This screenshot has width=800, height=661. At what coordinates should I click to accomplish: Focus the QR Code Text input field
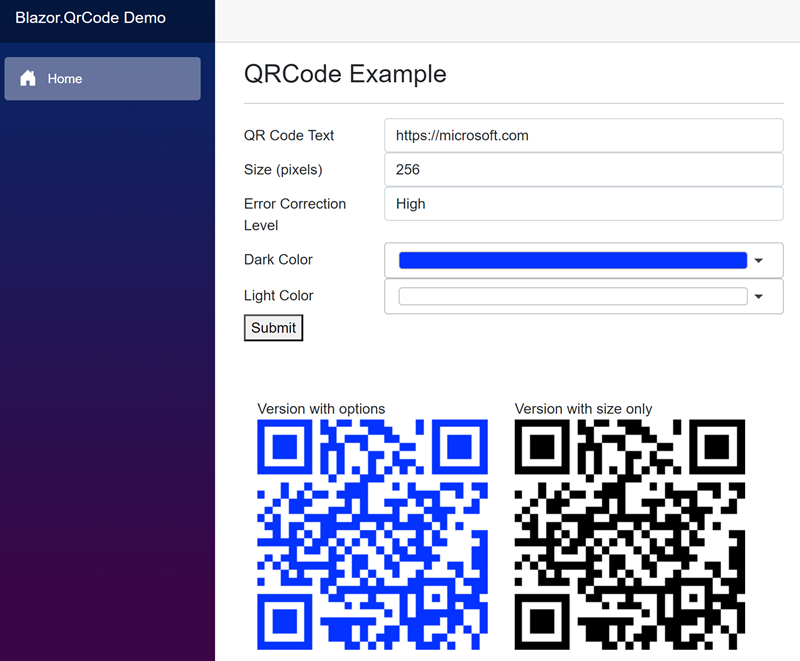coord(584,136)
